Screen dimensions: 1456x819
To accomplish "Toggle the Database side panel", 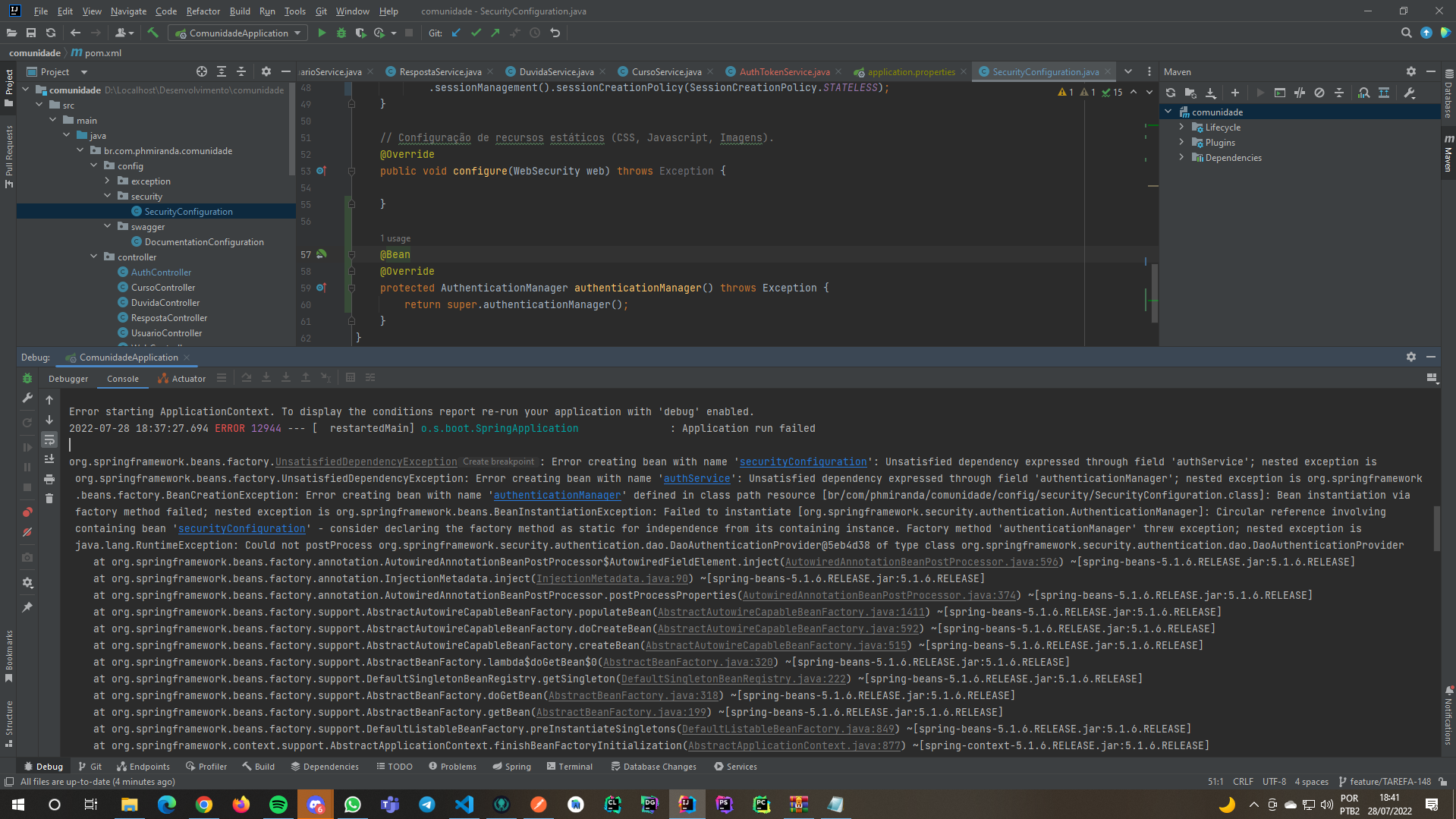I will click(x=1448, y=94).
